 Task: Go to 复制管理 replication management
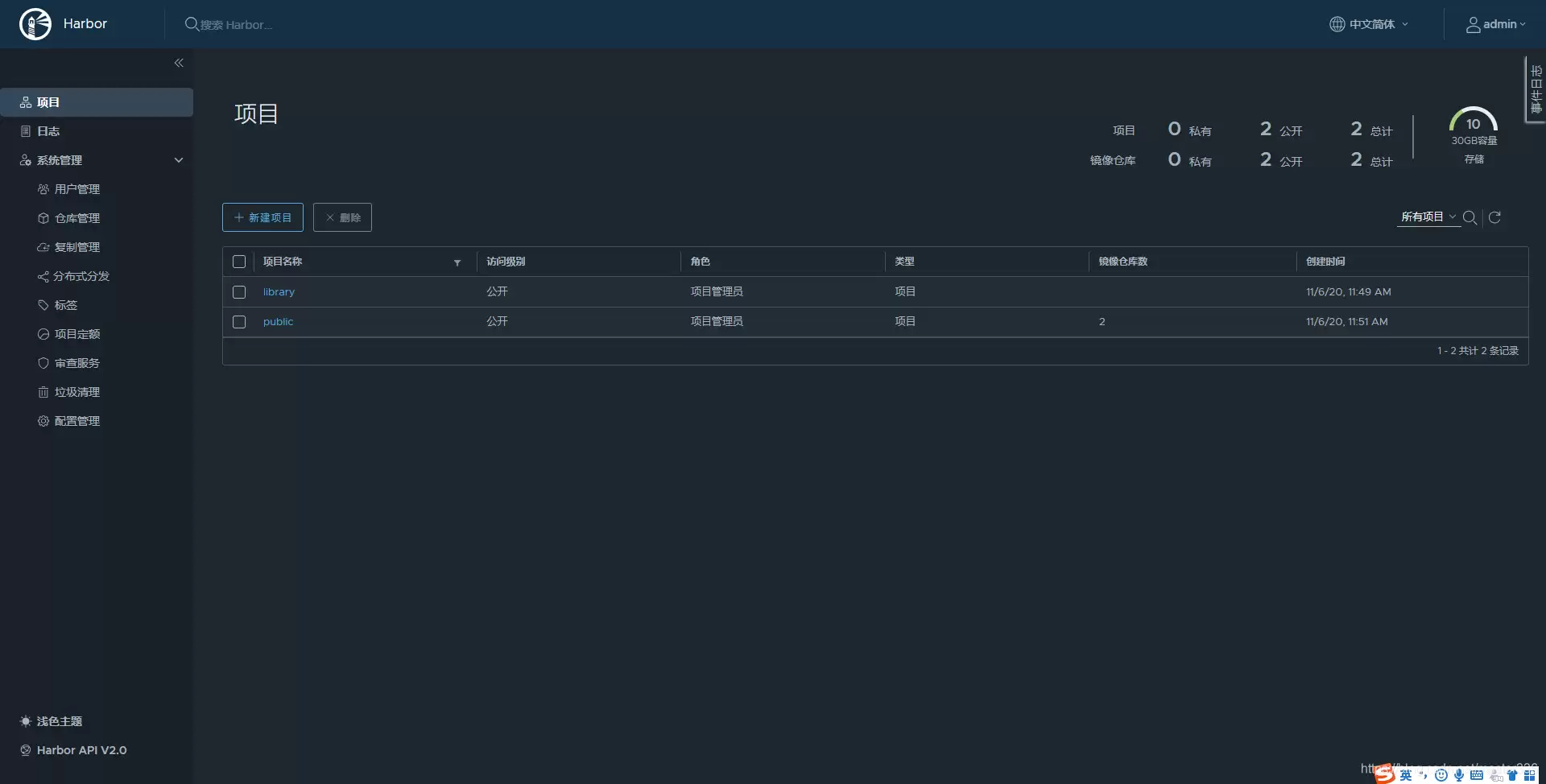click(77, 247)
